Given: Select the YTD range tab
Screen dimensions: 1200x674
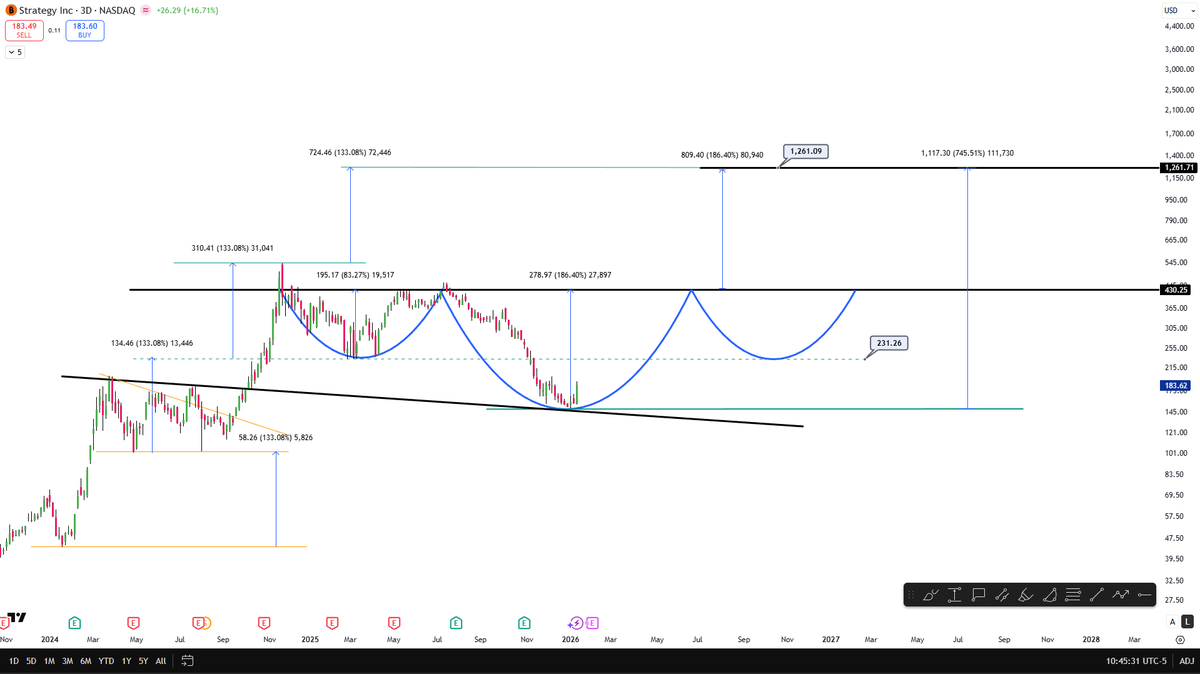Looking at the screenshot, I should tap(106, 661).
